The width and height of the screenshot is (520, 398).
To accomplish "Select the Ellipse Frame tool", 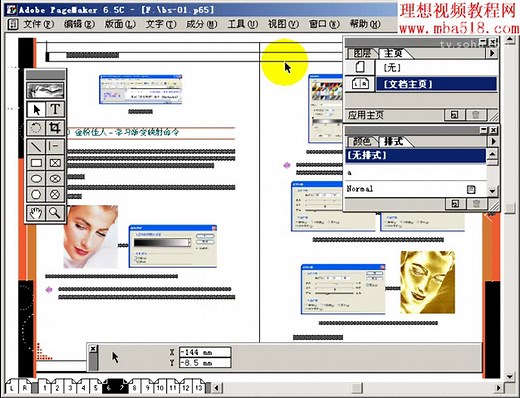I will coord(55,179).
